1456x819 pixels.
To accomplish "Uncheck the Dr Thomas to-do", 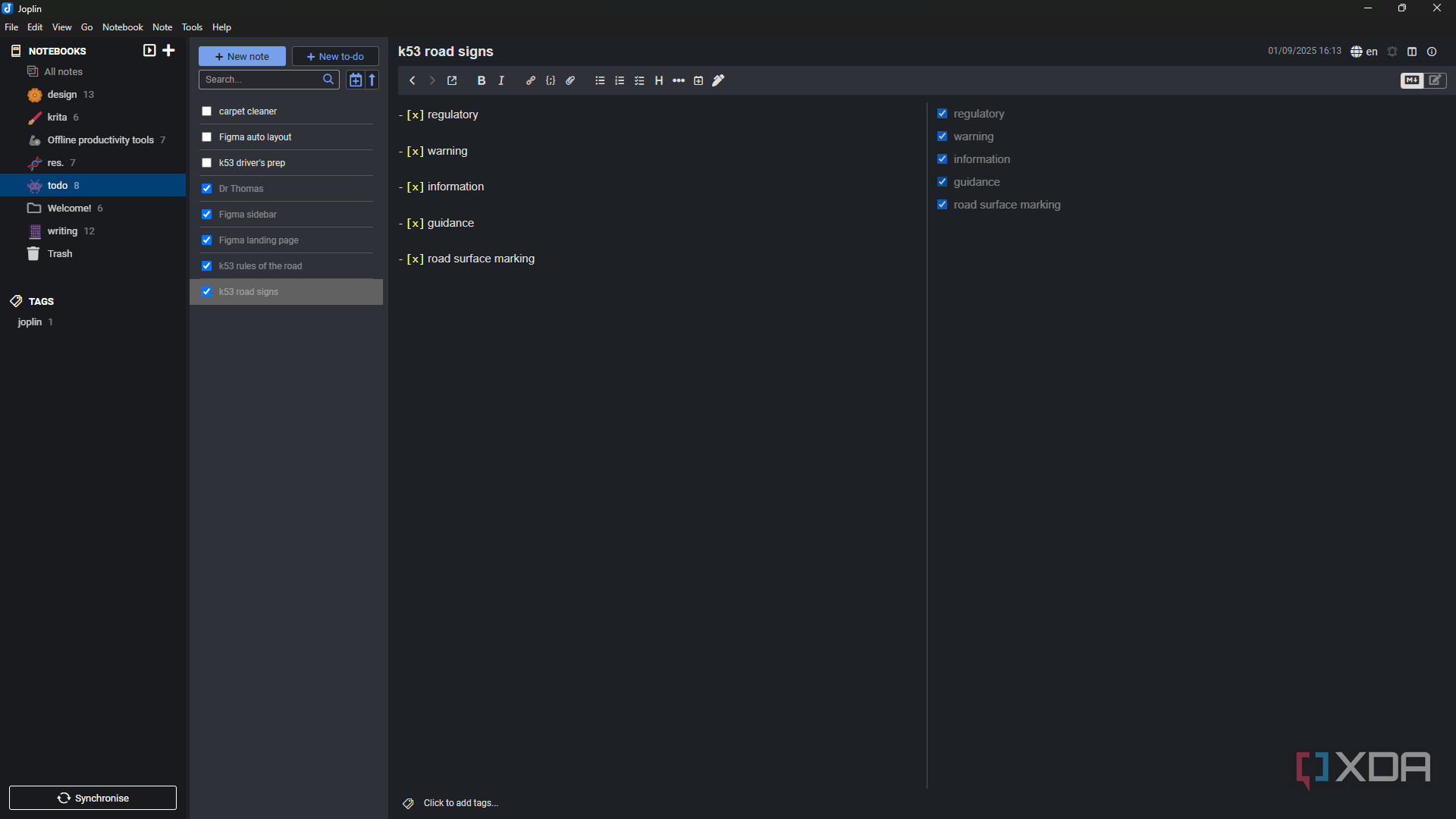I will click(x=206, y=189).
